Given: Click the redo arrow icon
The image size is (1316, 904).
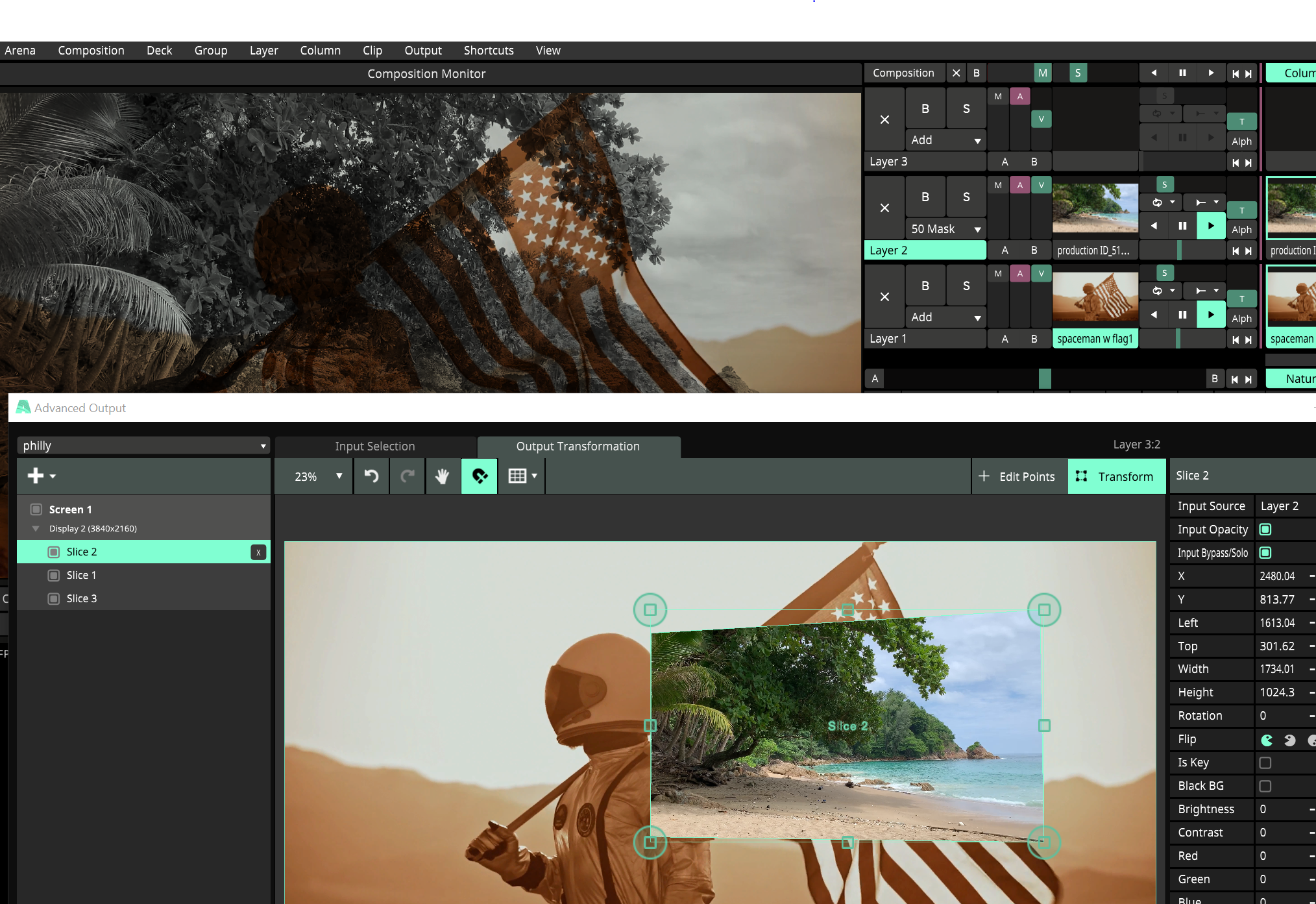Looking at the screenshot, I should (x=408, y=476).
